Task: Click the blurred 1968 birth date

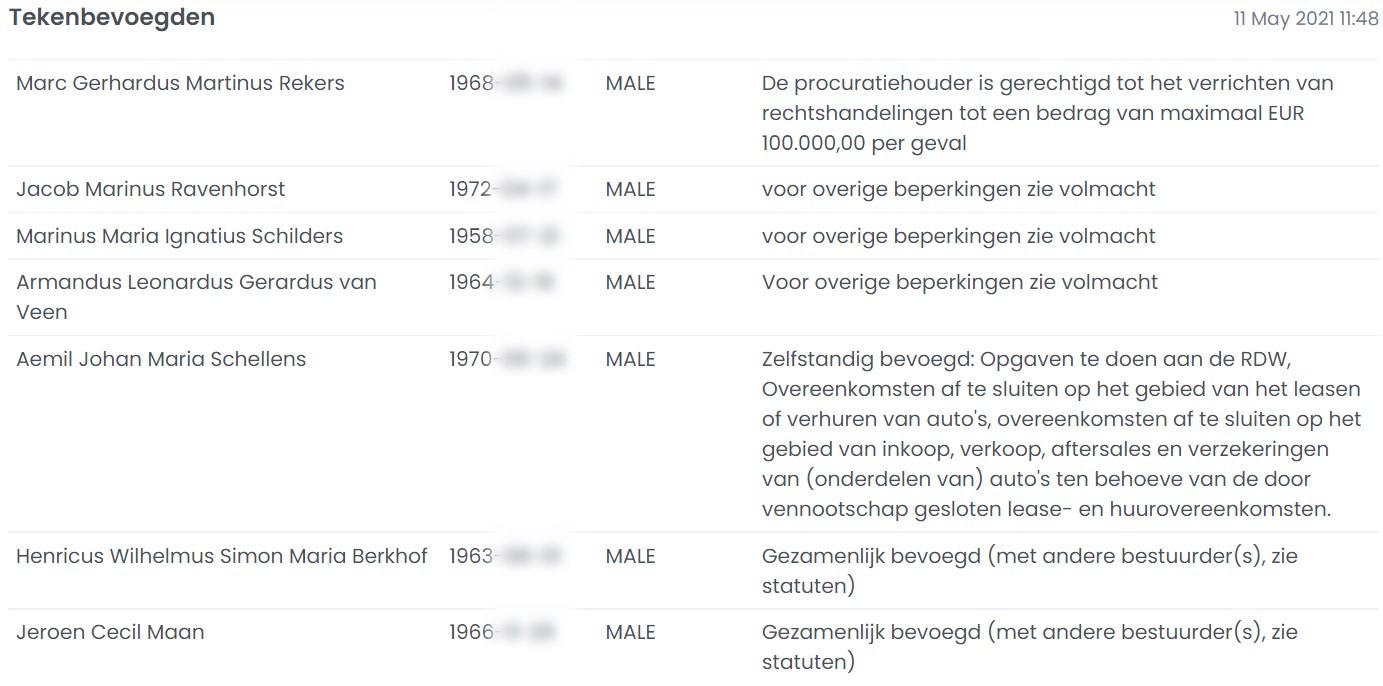Action: (505, 83)
